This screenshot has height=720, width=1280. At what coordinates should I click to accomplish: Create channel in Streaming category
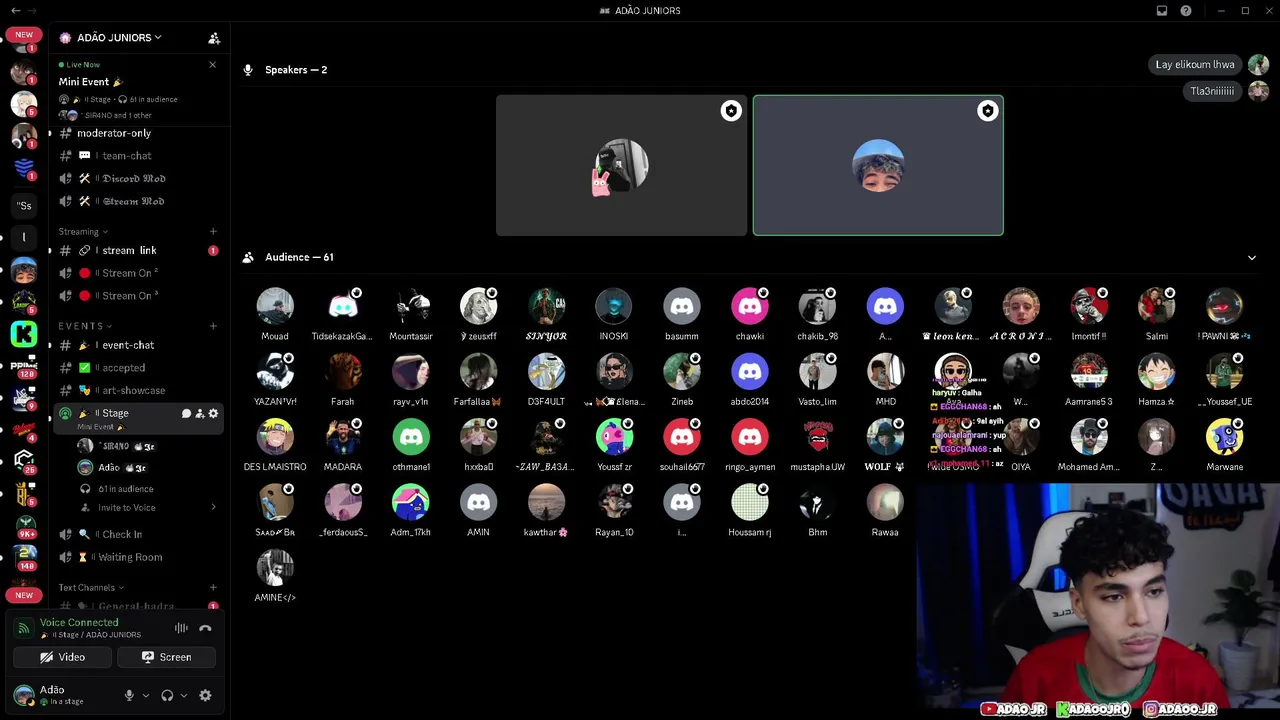click(213, 232)
